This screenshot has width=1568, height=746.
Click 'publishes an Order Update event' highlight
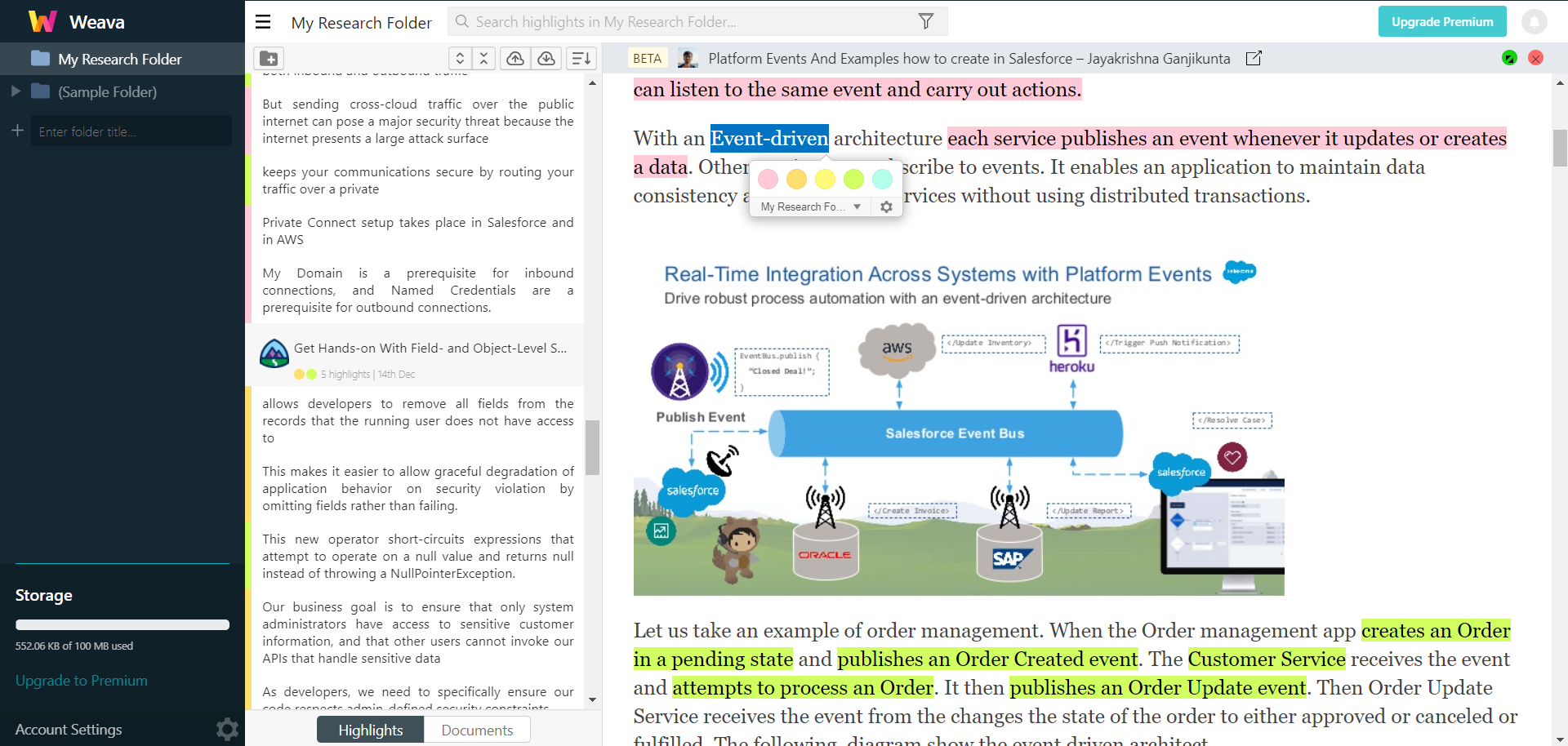(x=1158, y=688)
